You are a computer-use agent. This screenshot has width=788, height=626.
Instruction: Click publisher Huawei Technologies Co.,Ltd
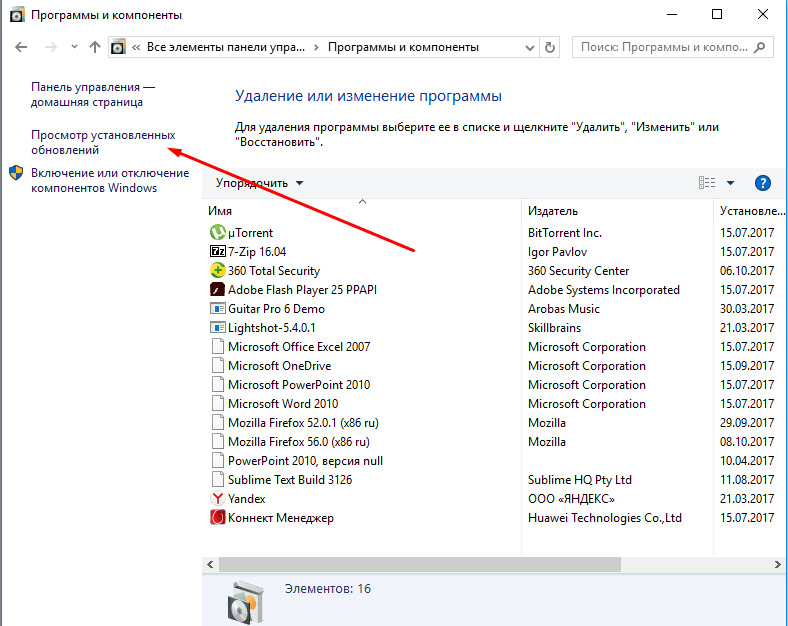pos(605,517)
